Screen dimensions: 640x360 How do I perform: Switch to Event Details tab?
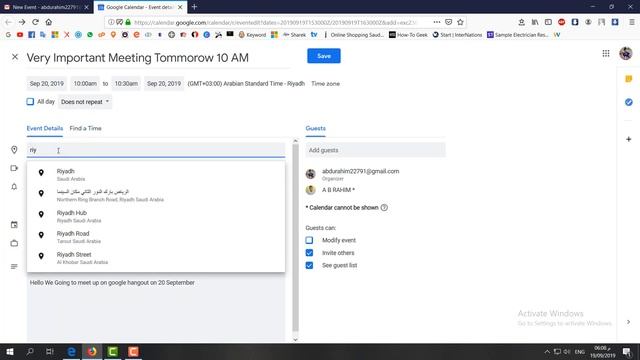(x=44, y=128)
